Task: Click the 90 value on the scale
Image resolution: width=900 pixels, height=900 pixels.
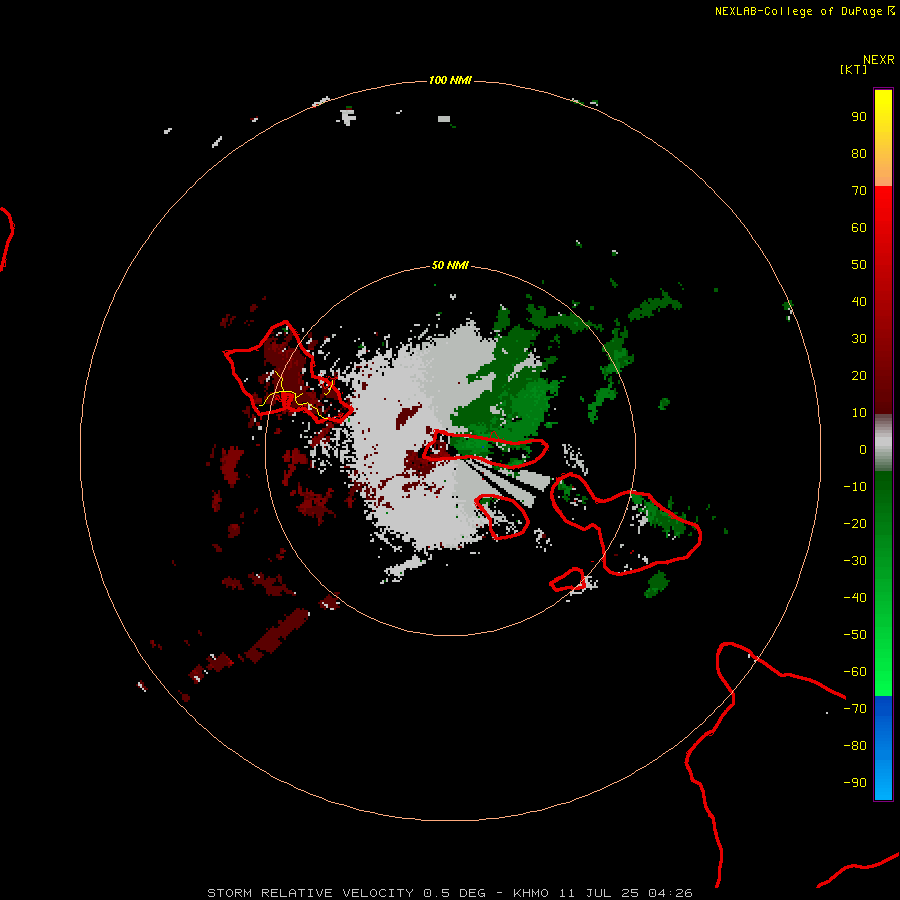Action: click(859, 117)
